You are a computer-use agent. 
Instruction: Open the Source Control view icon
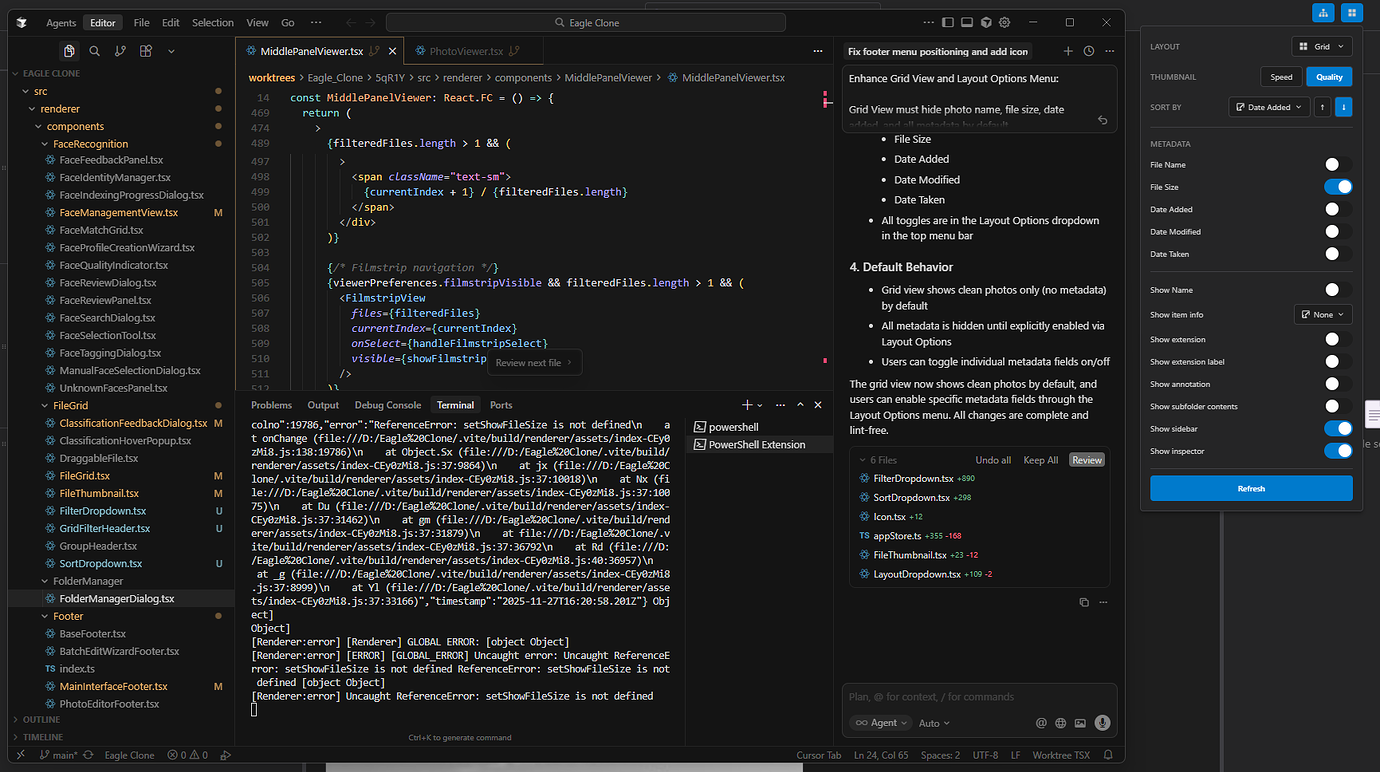[x=120, y=51]
